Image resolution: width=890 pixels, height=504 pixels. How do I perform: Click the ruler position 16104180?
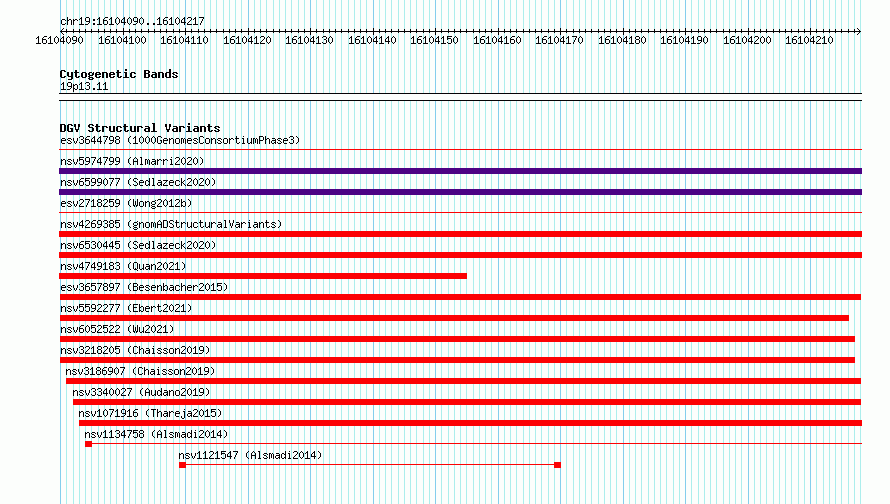[622, 40]
